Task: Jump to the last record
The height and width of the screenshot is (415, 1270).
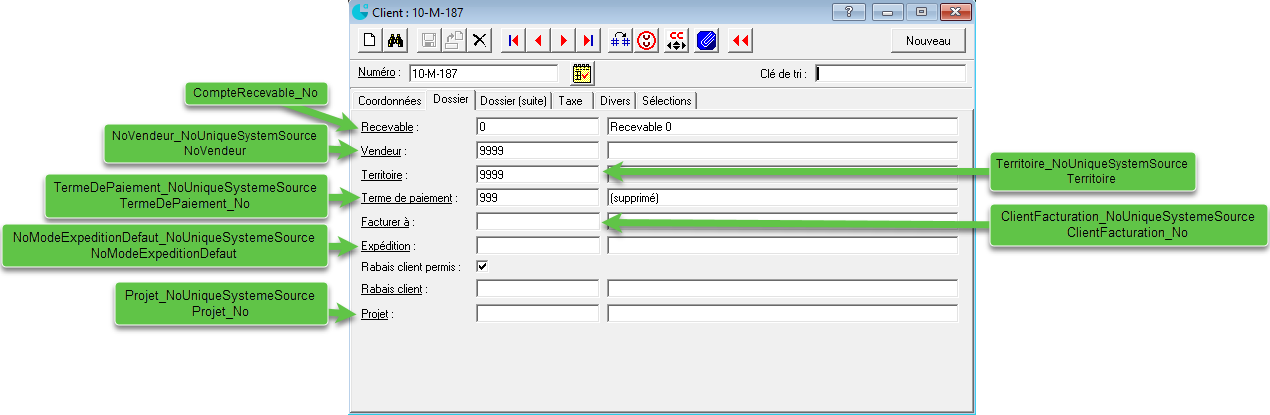Action: (588, 41)
